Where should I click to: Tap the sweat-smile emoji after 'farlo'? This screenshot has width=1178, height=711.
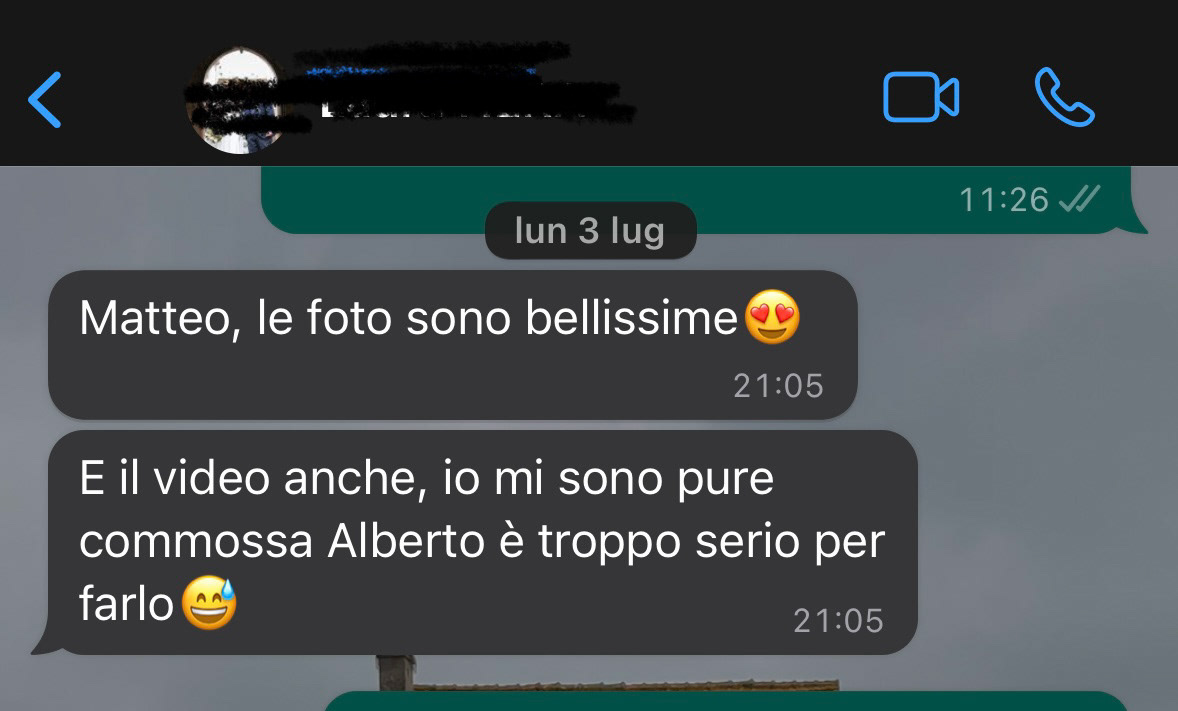point(210,603)
